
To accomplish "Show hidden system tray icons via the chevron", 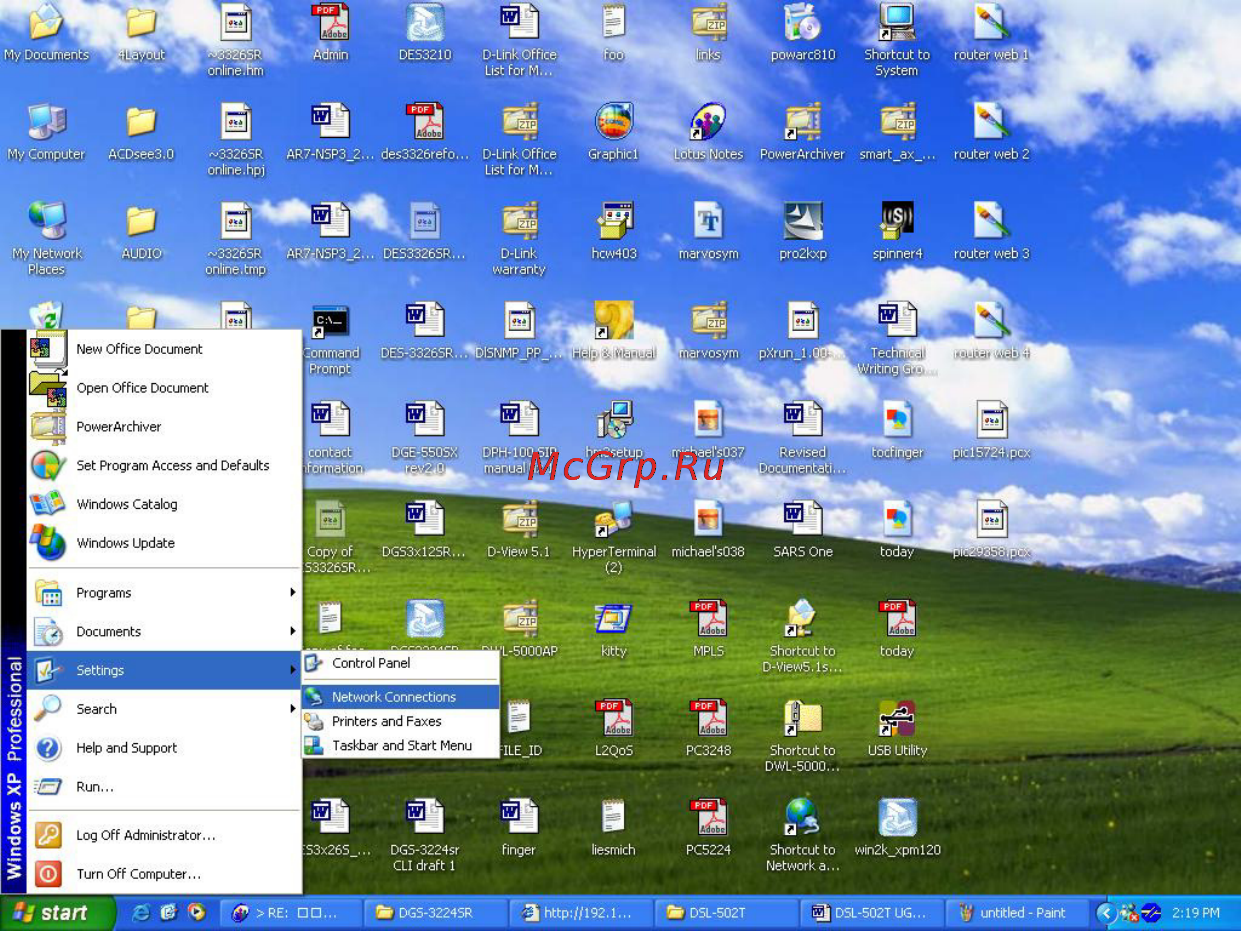I will coord(1105,913).
